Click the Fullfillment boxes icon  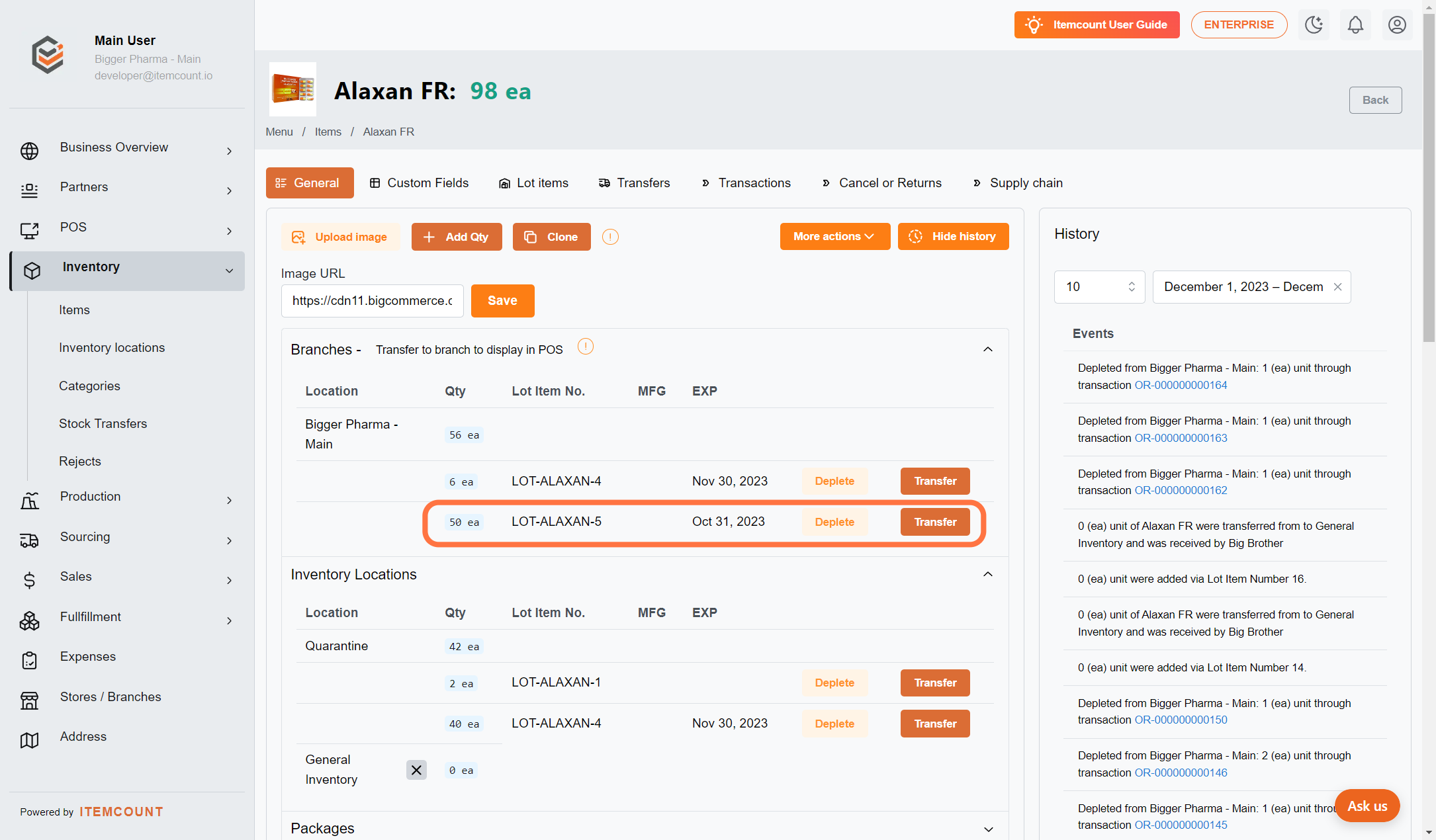point(30,620)
